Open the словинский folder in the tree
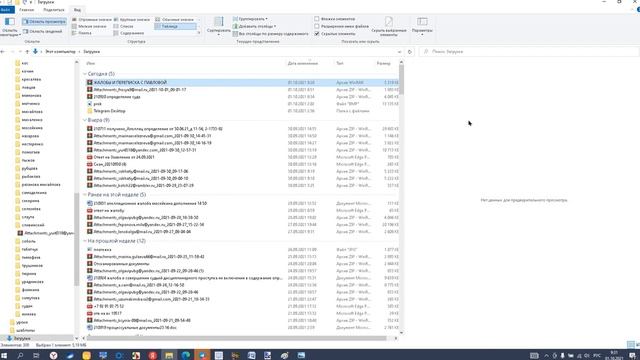 (x=33, y=225)
